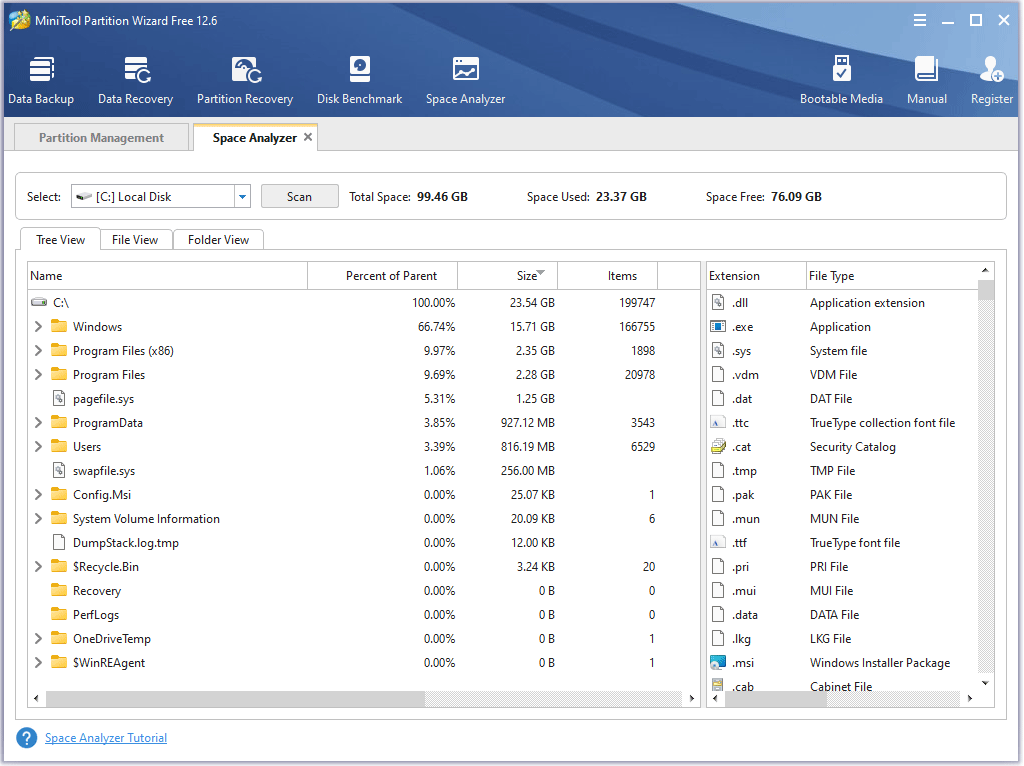Viewport: 1024px width, 766px height.
Task: Expand the Program Files folder
Action: [x=38, y=375]
